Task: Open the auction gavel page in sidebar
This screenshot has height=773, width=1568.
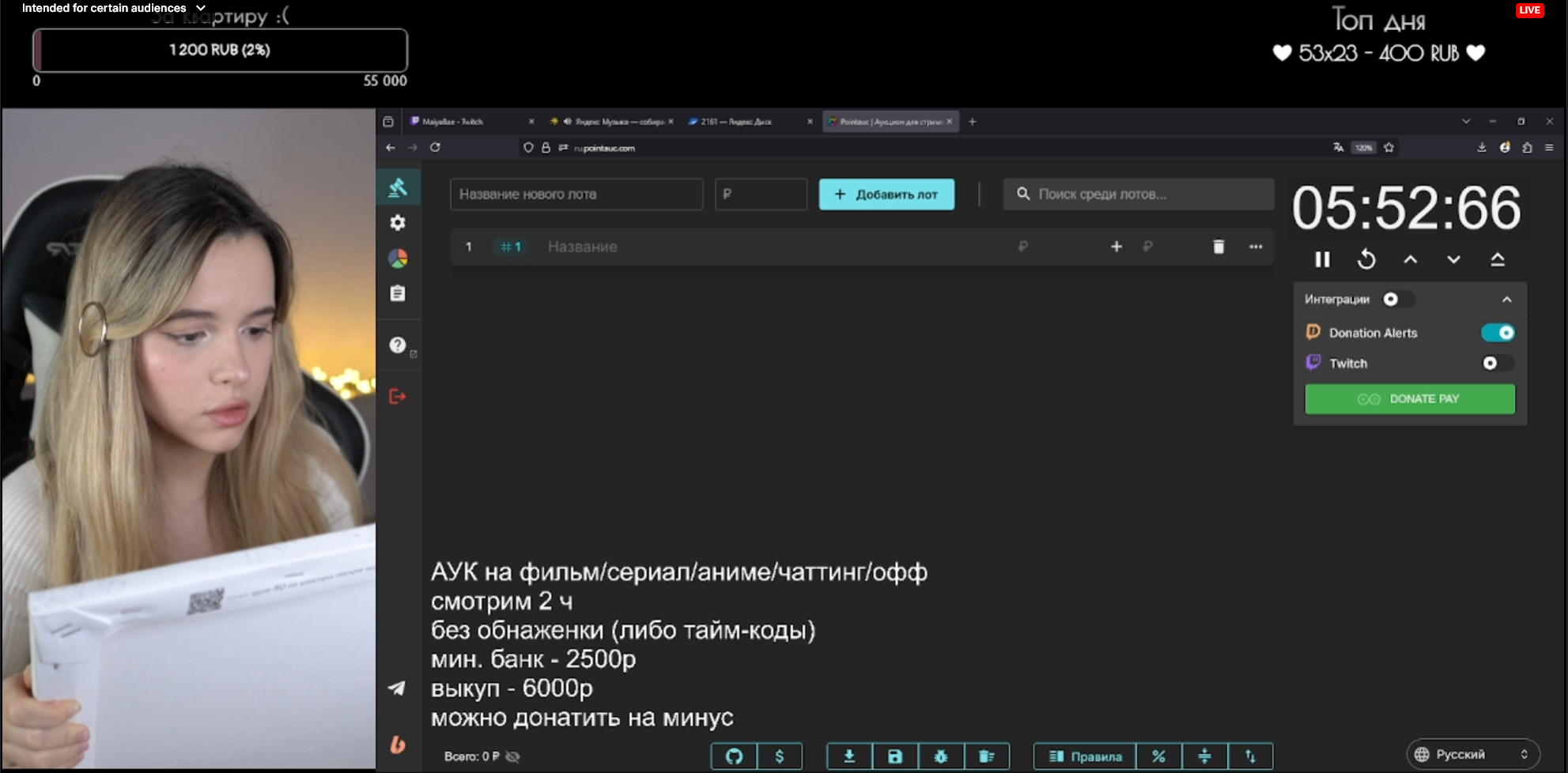Action: coord(398,187)
